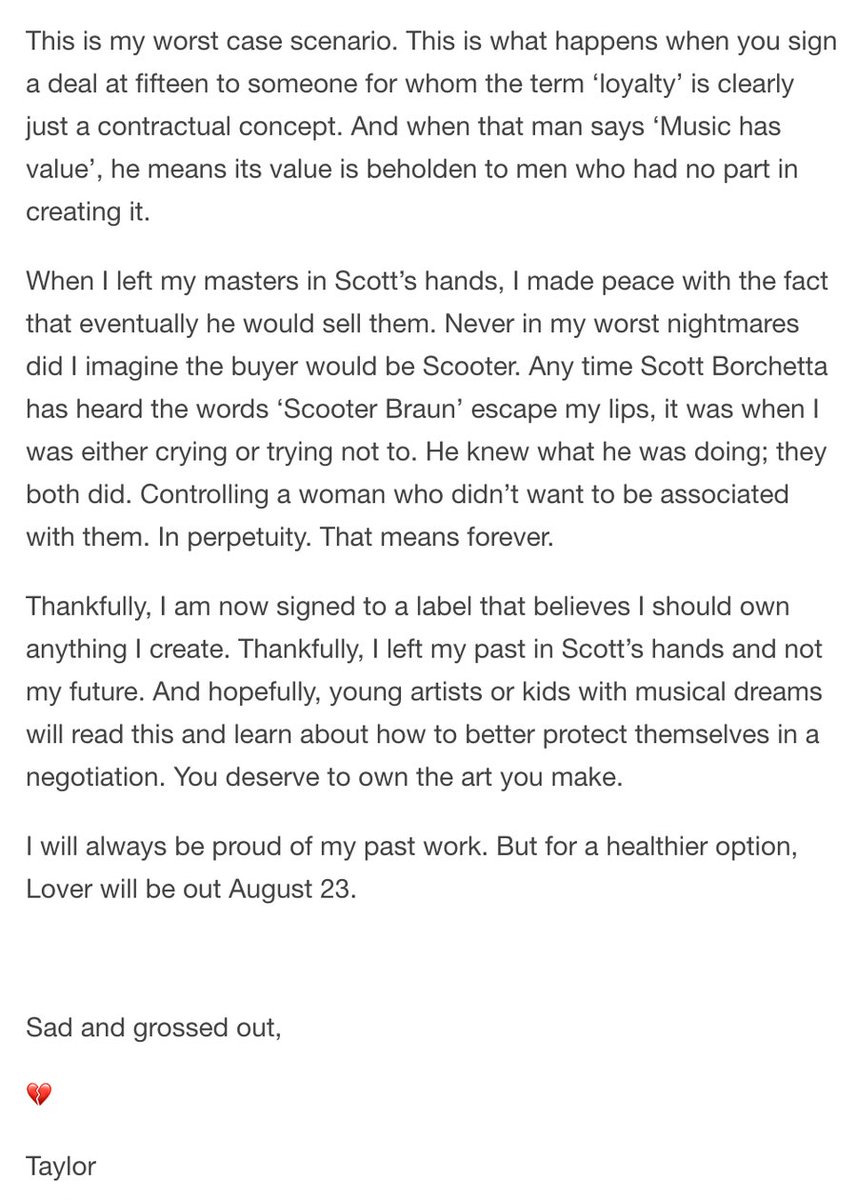Click the 'Sad and grossed out,' line
857x1200 pixels.
click(x=154, y=1026)
